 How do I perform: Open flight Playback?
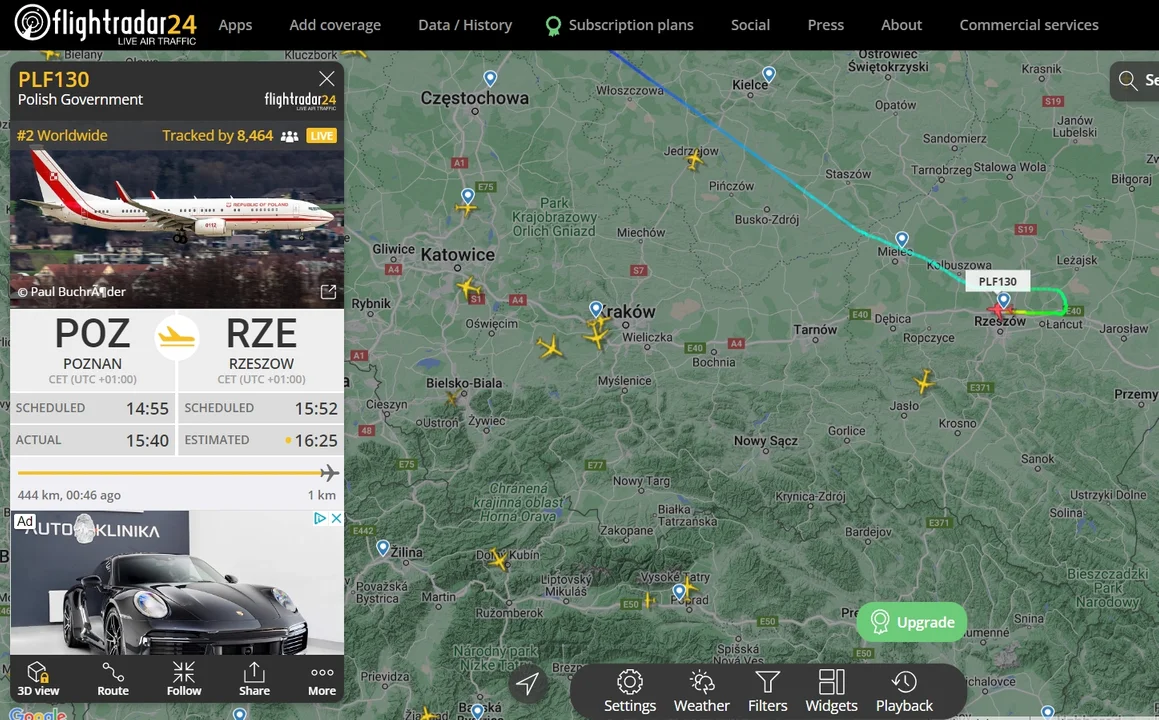tap(904, 691)
